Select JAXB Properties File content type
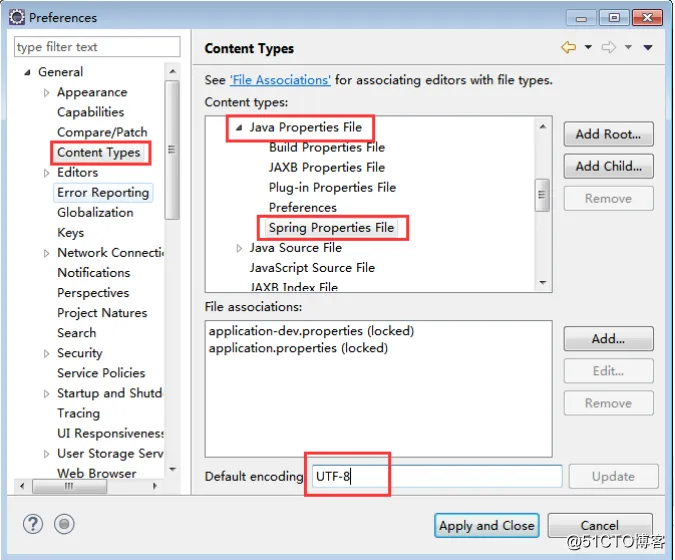 click(x=327, y=167)
